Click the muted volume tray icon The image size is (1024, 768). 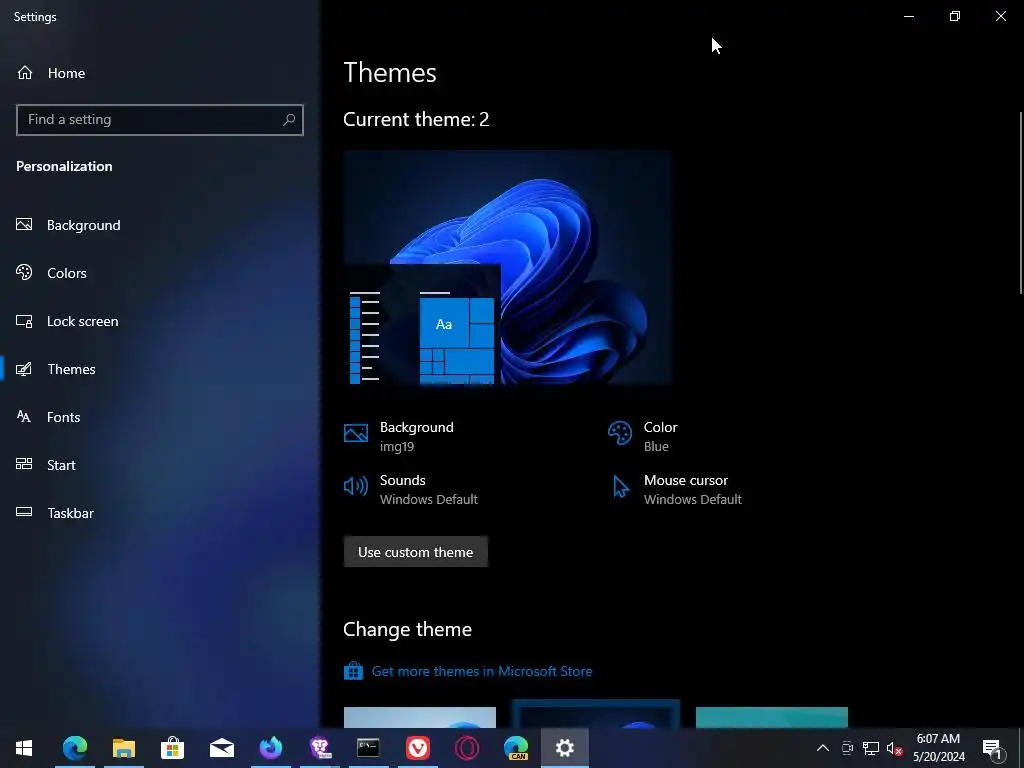pos(894,748)
